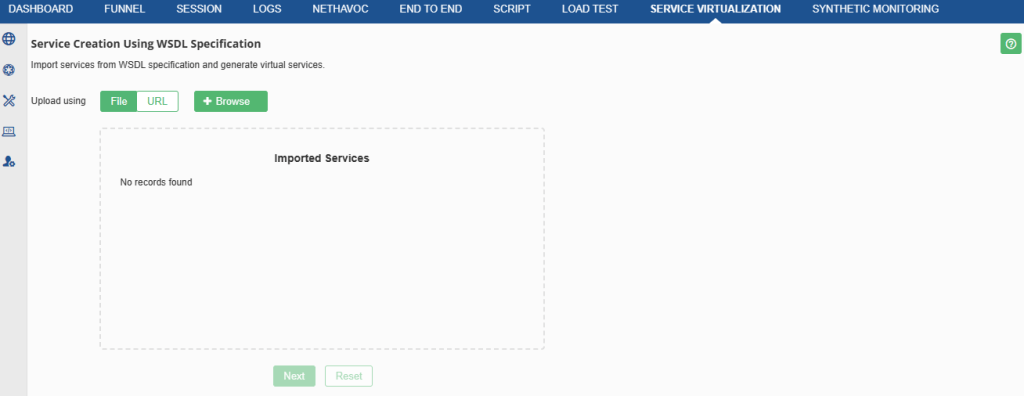This screenshot has height=396, width=1024.
Task: Open the DASHBOARD tab
Action: point(40,9)
